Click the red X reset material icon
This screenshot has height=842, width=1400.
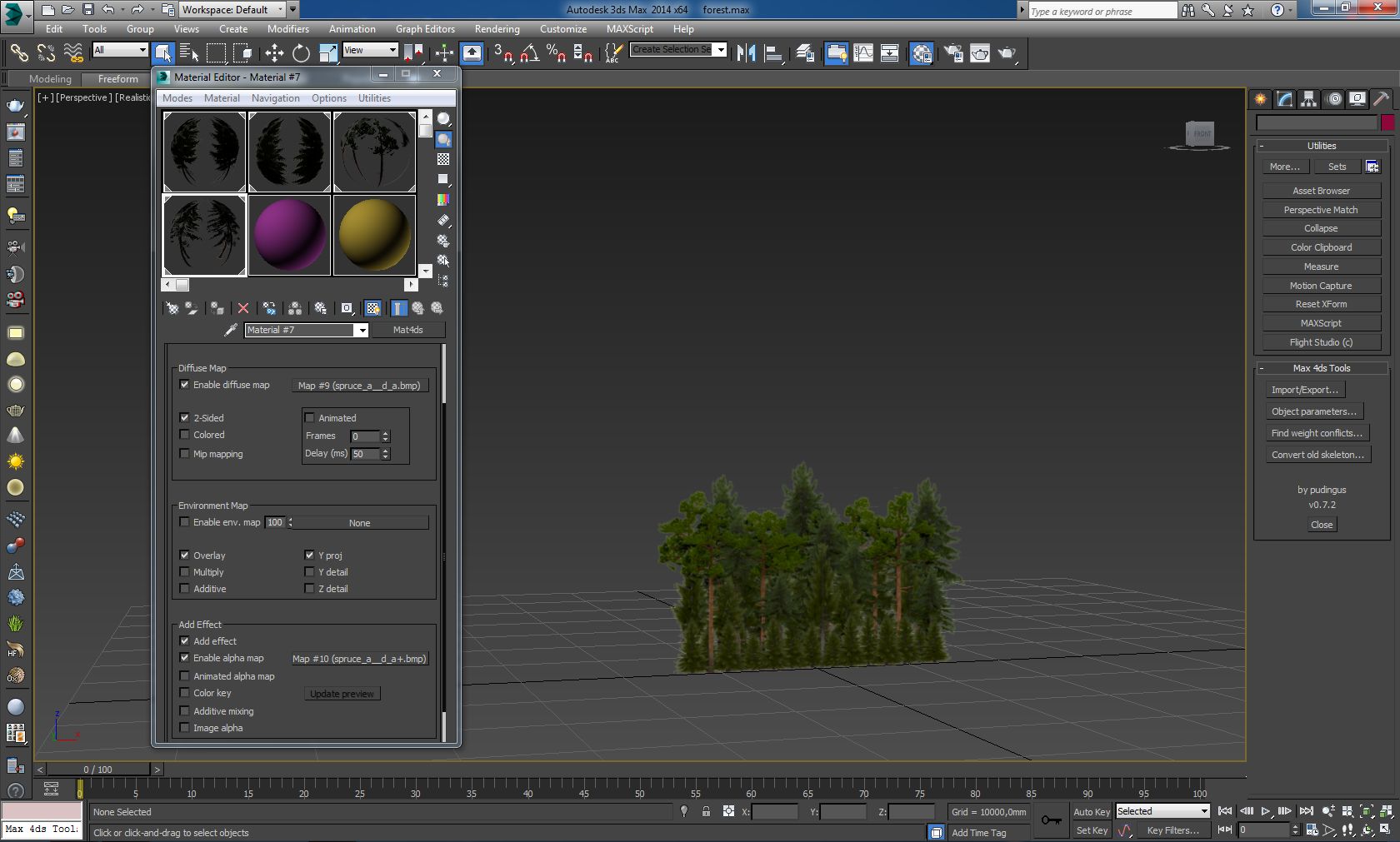tap(243, 309)
